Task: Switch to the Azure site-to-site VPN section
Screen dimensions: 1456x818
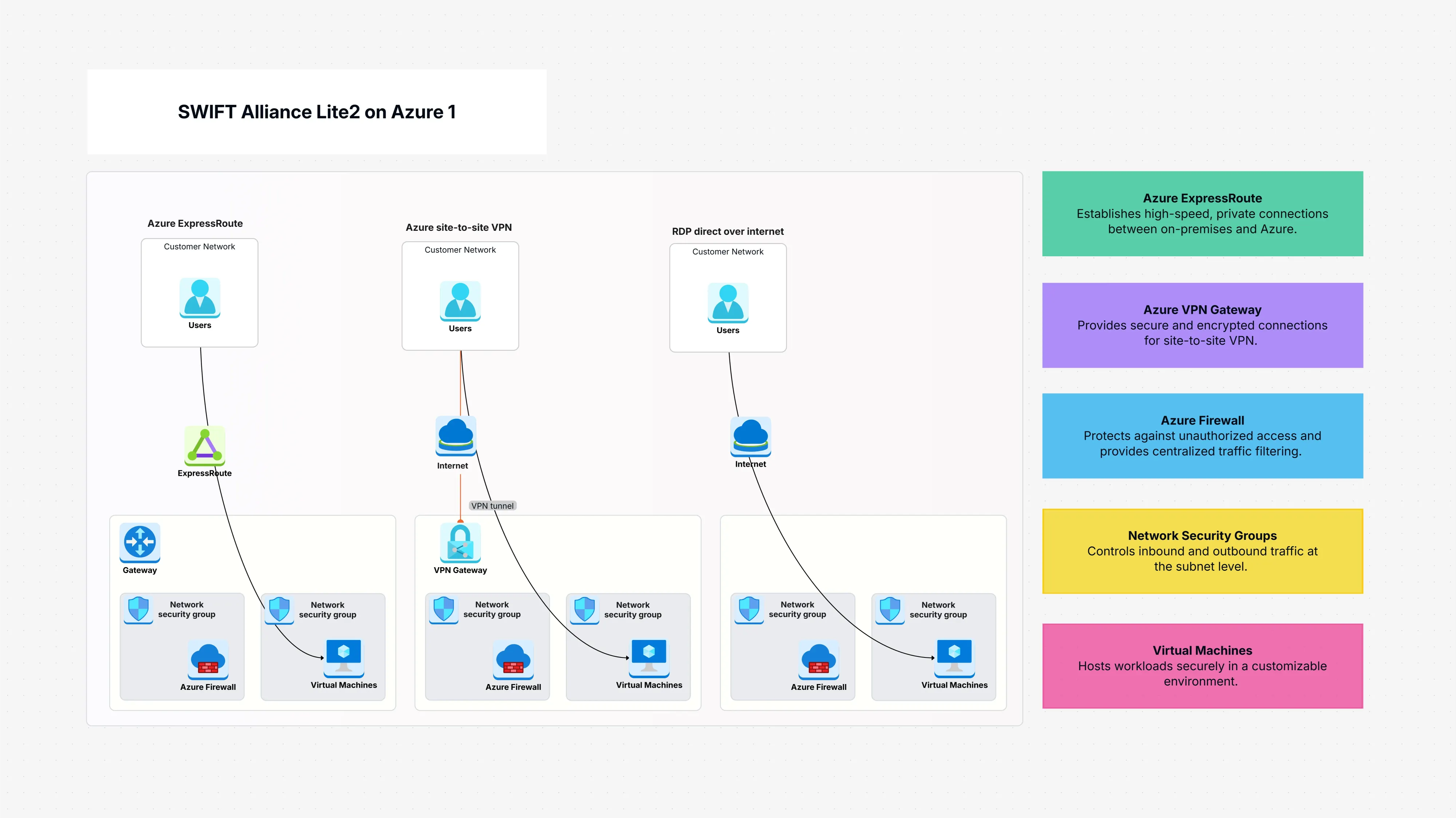Action: pos(459,227)
